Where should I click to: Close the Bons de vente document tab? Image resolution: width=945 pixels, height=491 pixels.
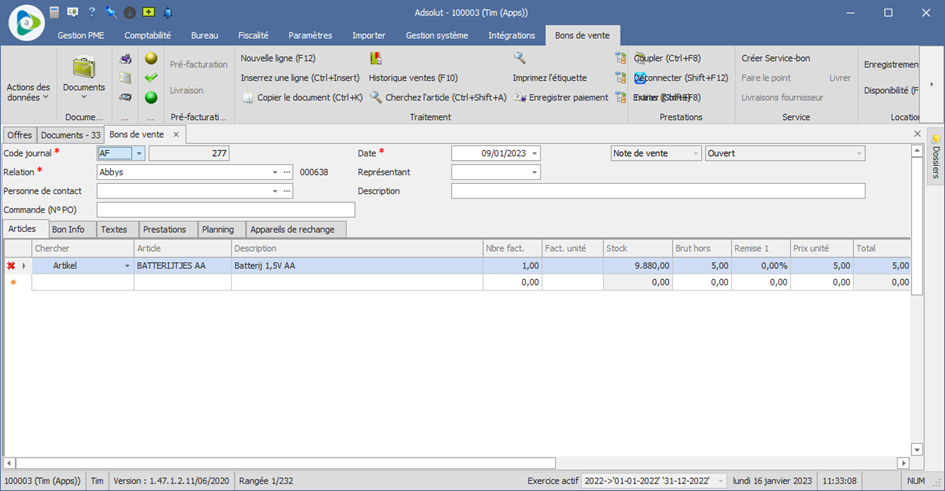pos(176,135)
